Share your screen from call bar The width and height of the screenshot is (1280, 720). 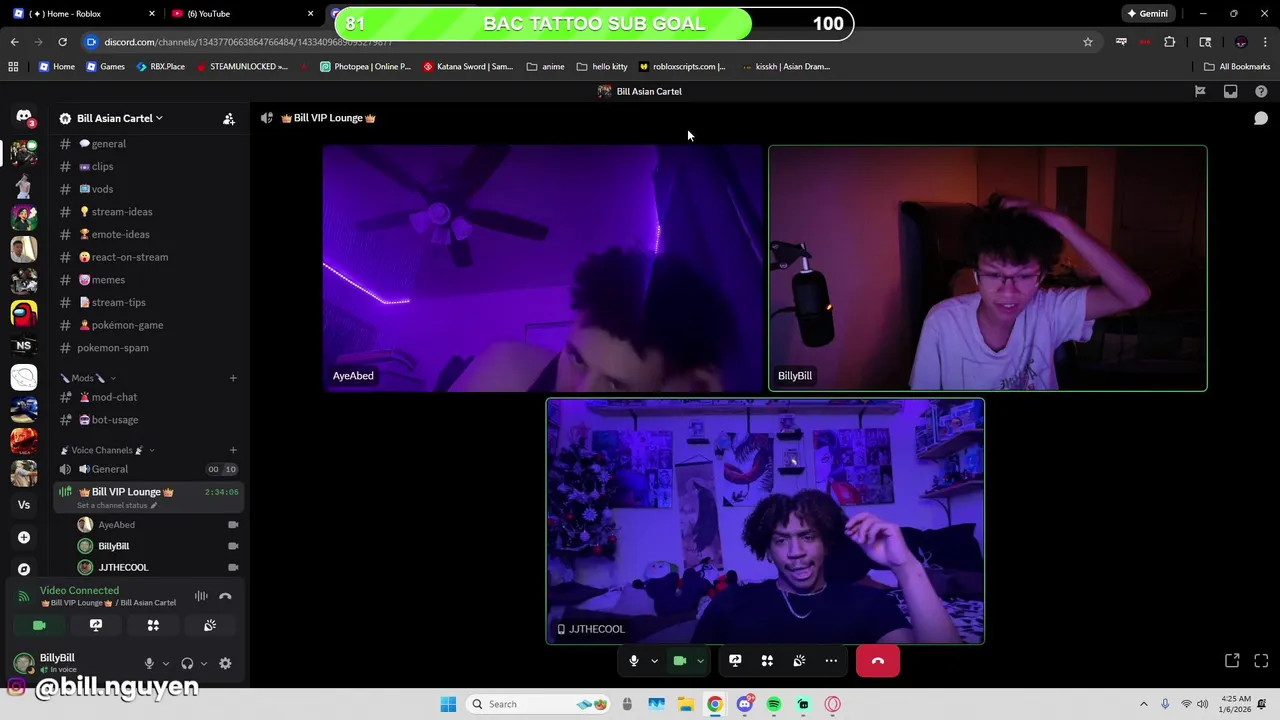tap(735, 661)
